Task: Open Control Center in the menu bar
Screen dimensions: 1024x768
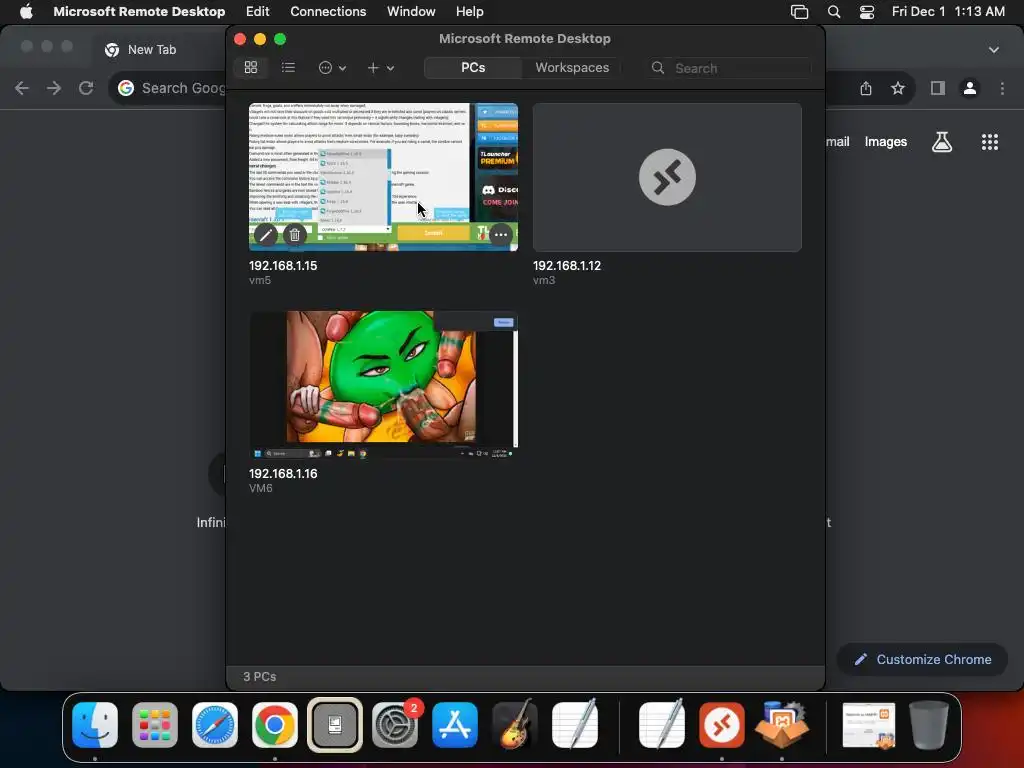Action: 867,11
